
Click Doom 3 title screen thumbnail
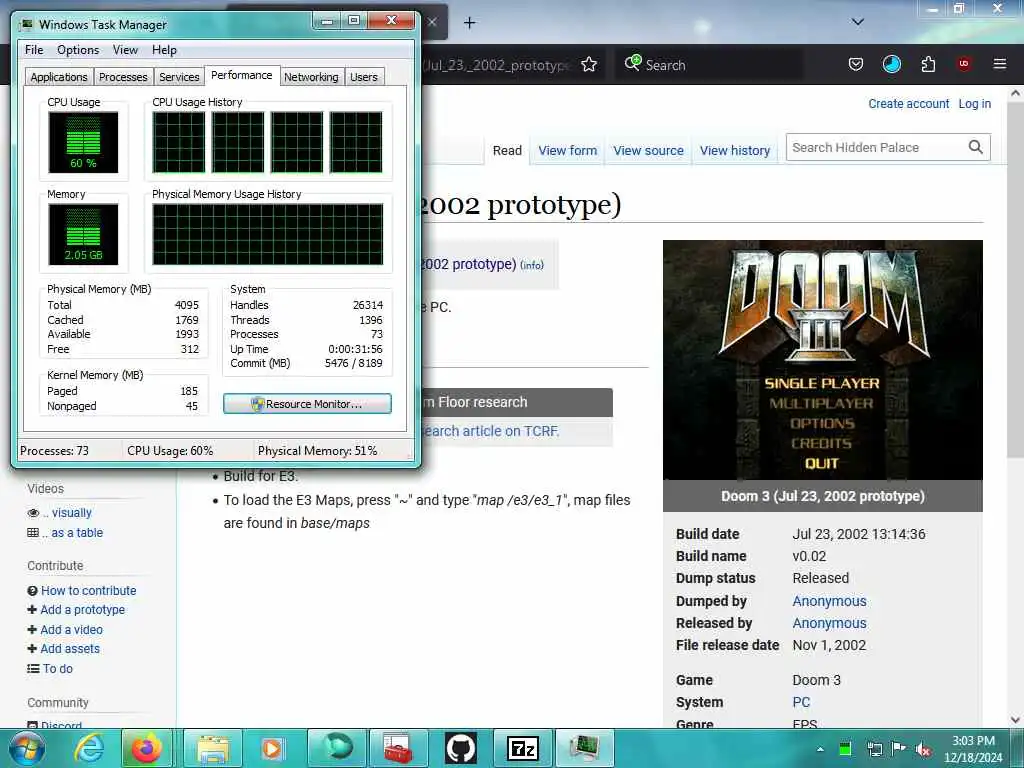822,360
